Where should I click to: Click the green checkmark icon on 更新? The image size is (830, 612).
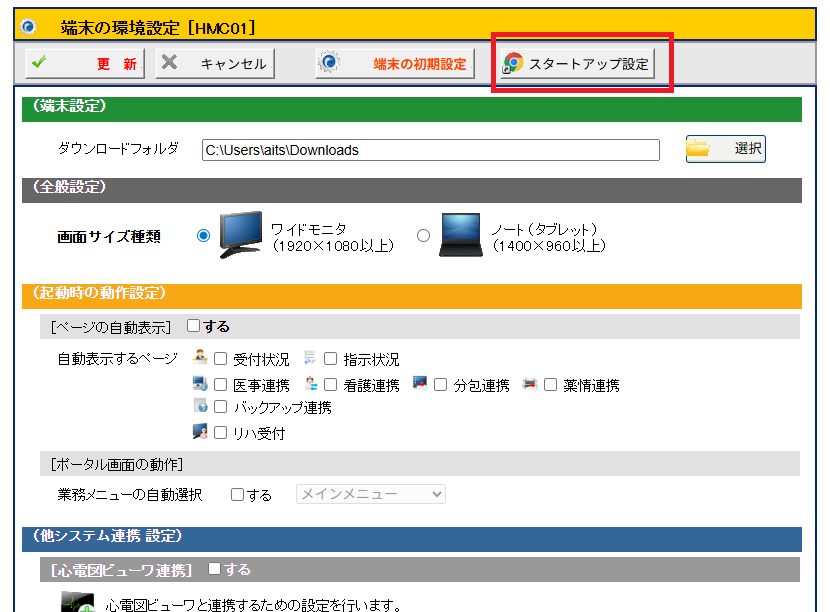pos(39,62)
